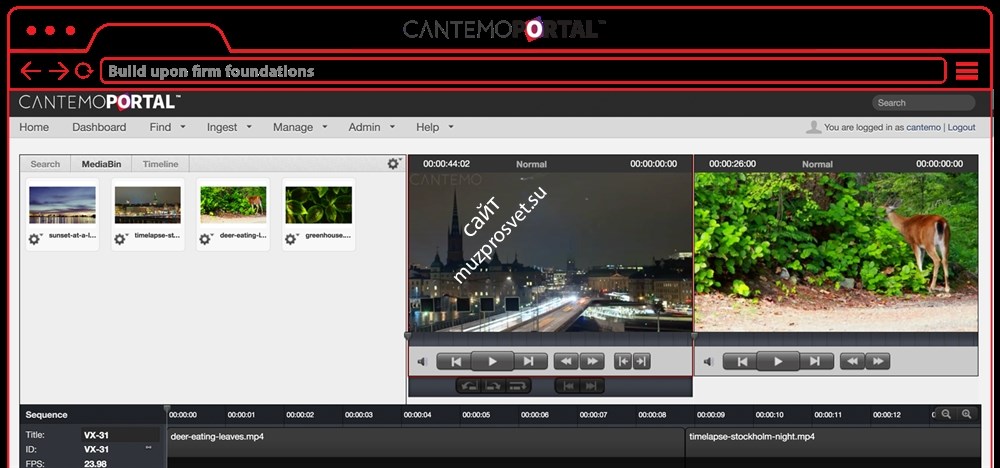Select the MediaBin tab
The height and width of the screenshot is (468, 1000).
[101, 164]
